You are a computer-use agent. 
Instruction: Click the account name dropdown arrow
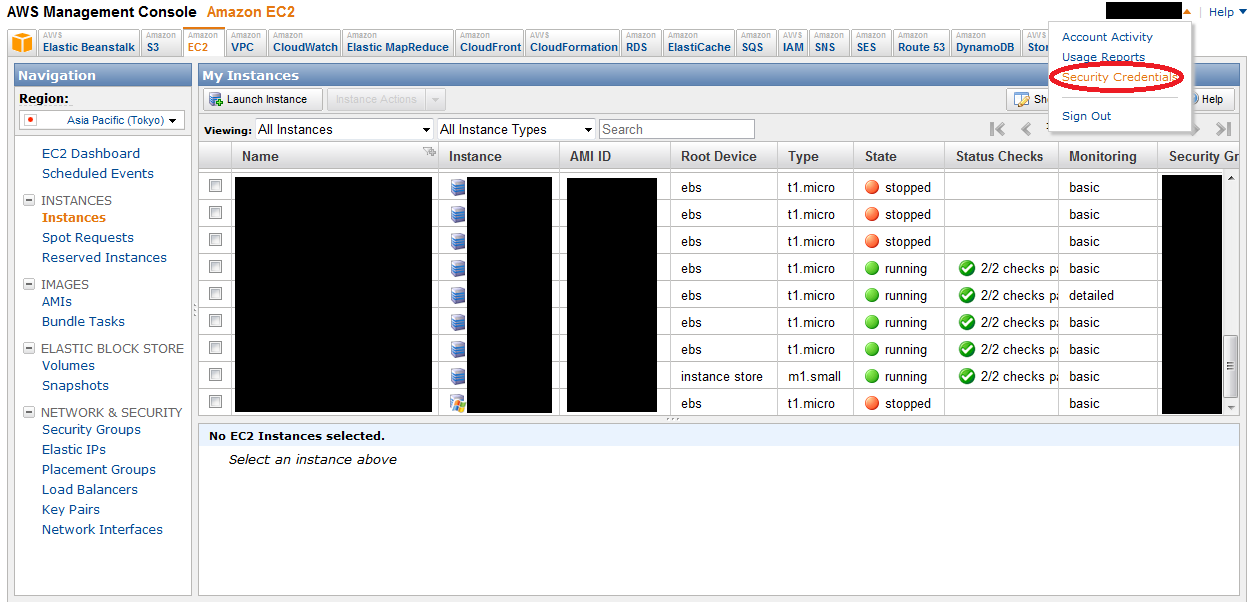1186,12
